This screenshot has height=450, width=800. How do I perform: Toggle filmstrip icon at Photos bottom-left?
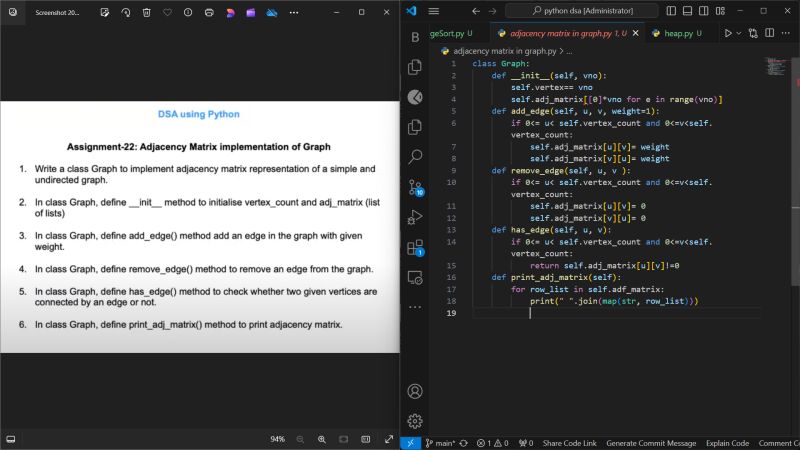(x=11, y=439)
